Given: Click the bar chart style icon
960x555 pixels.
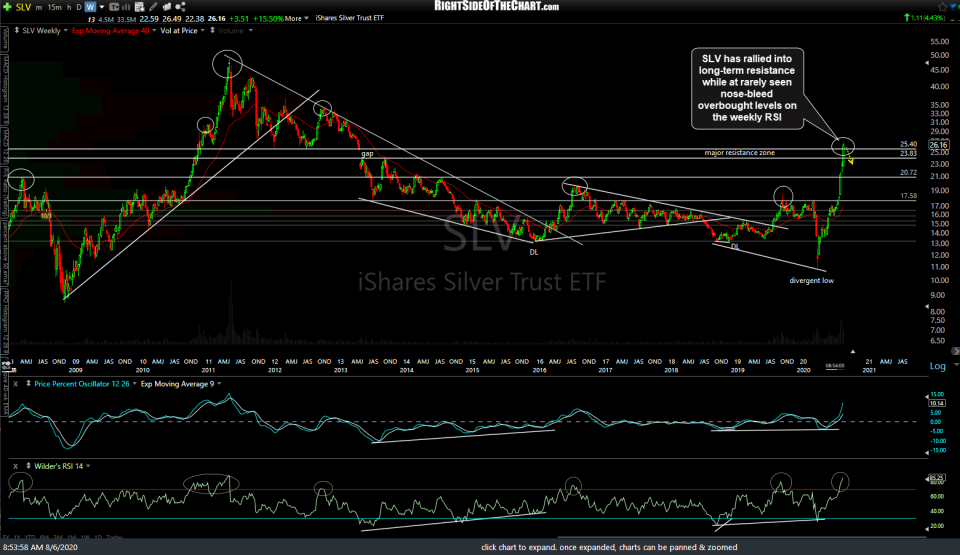Looking at the screenshot, I should coord(127,7).
